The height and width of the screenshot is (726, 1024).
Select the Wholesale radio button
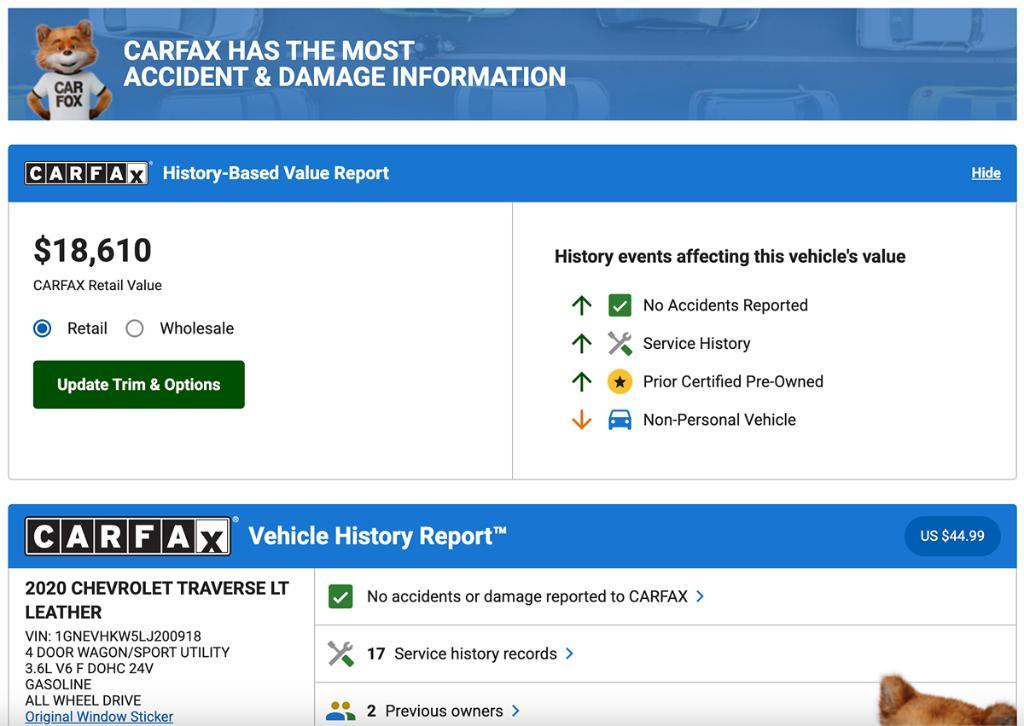[x=135, y=328]
